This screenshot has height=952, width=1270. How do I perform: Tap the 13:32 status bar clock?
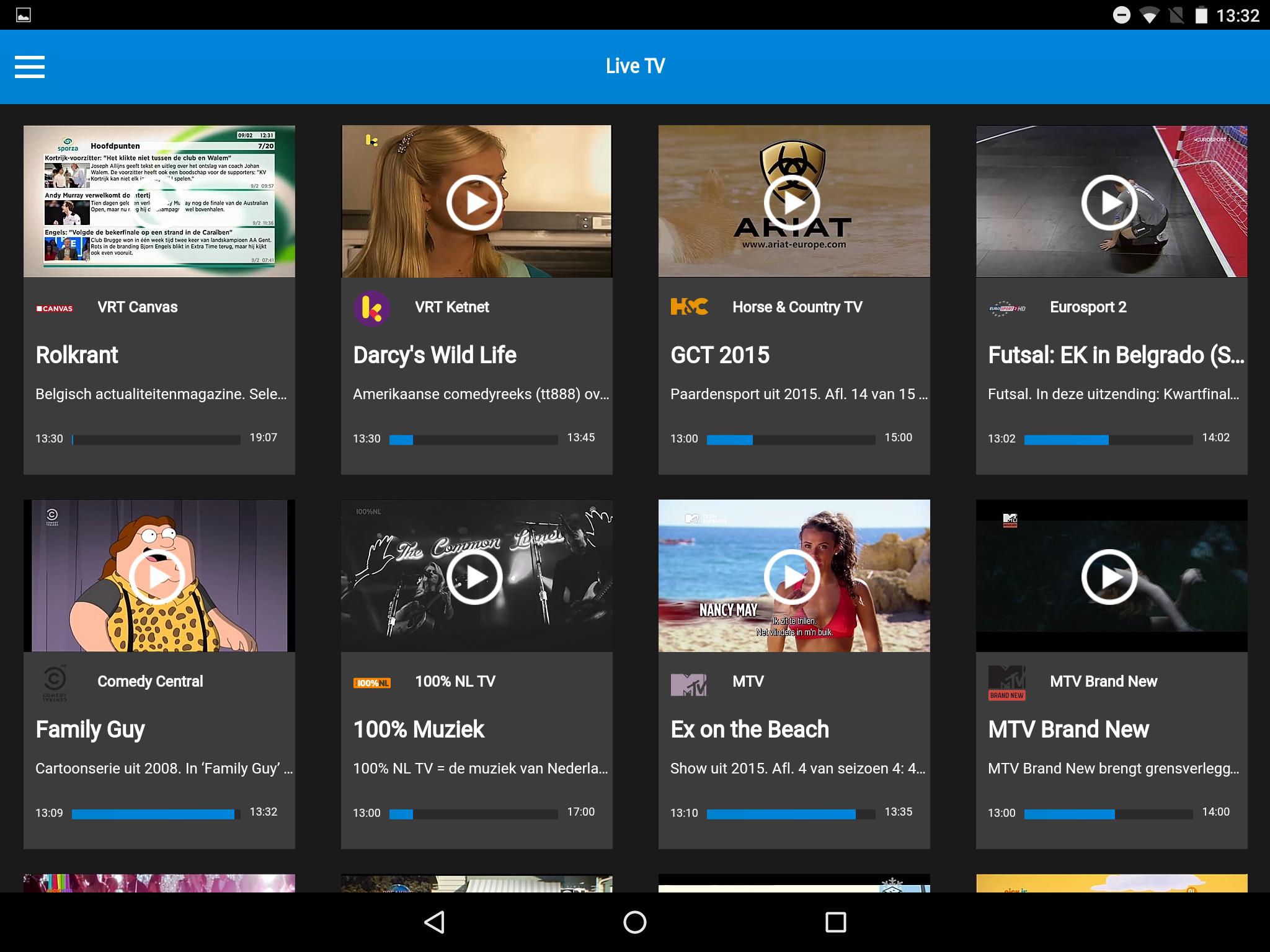tap(1238, 15)
